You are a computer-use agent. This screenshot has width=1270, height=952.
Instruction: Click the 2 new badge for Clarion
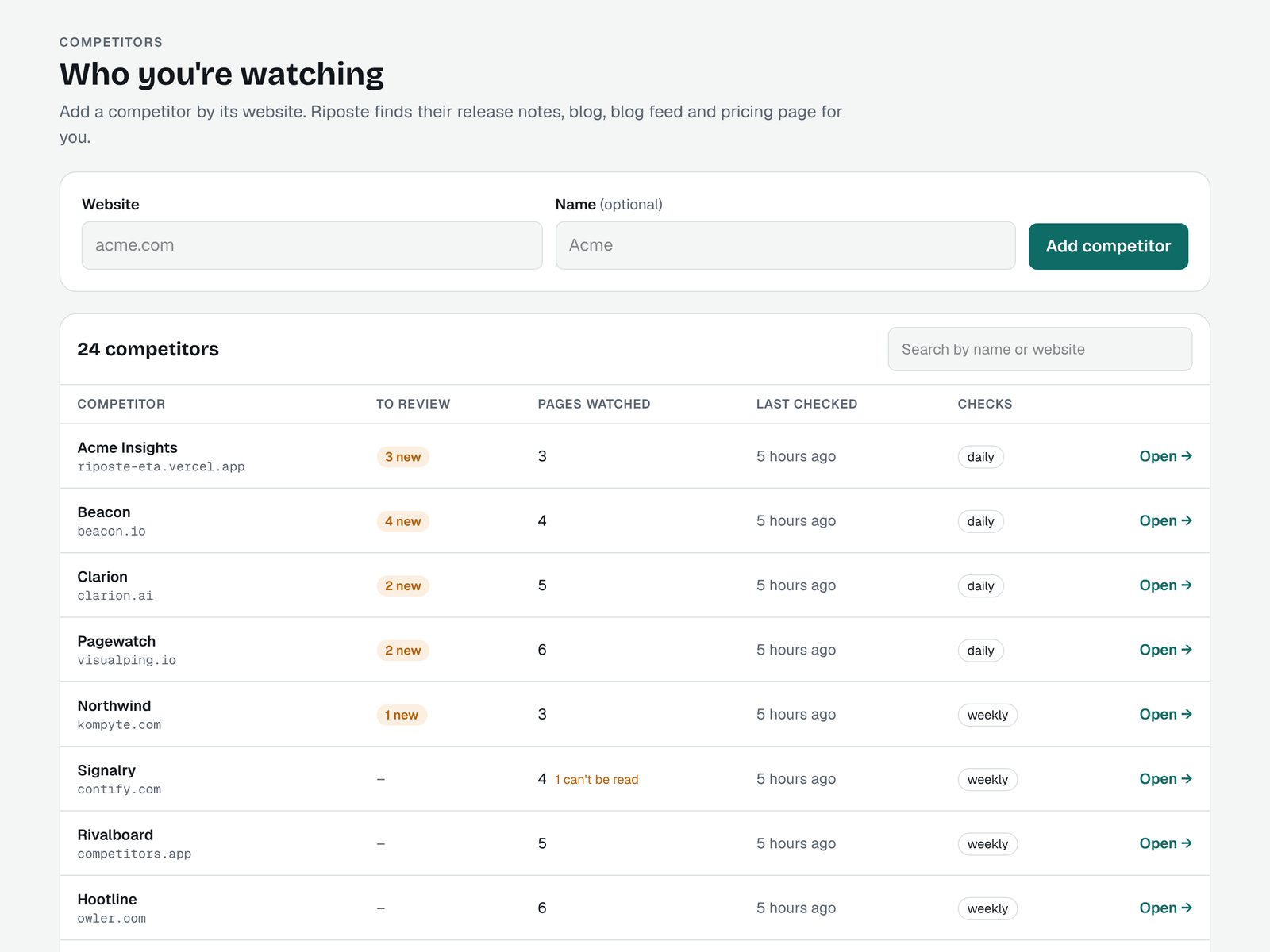(402, 585)
